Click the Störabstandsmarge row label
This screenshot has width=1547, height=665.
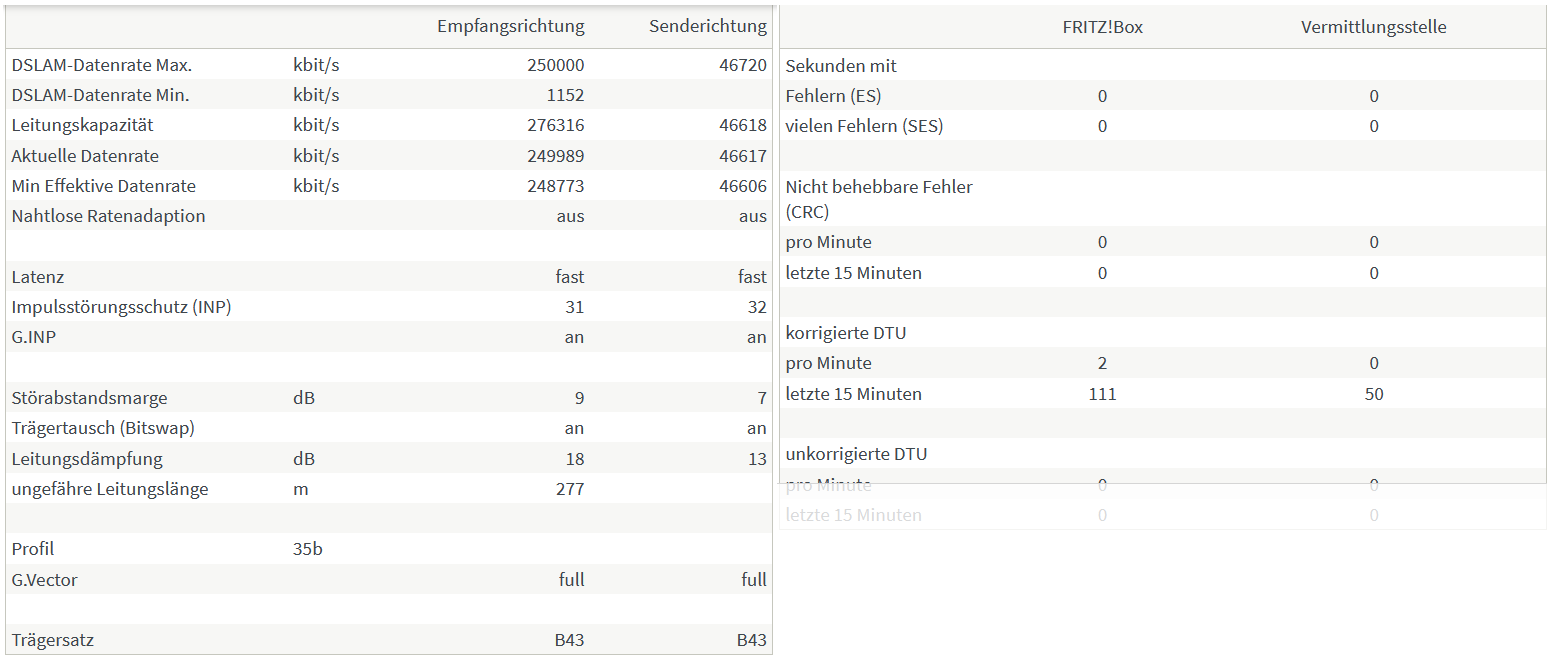tap(90, 398)
